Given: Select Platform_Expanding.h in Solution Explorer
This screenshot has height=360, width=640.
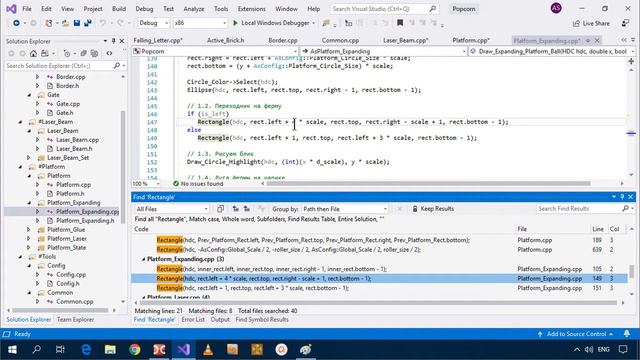Looking at the screenshot, I should [85, 220].
